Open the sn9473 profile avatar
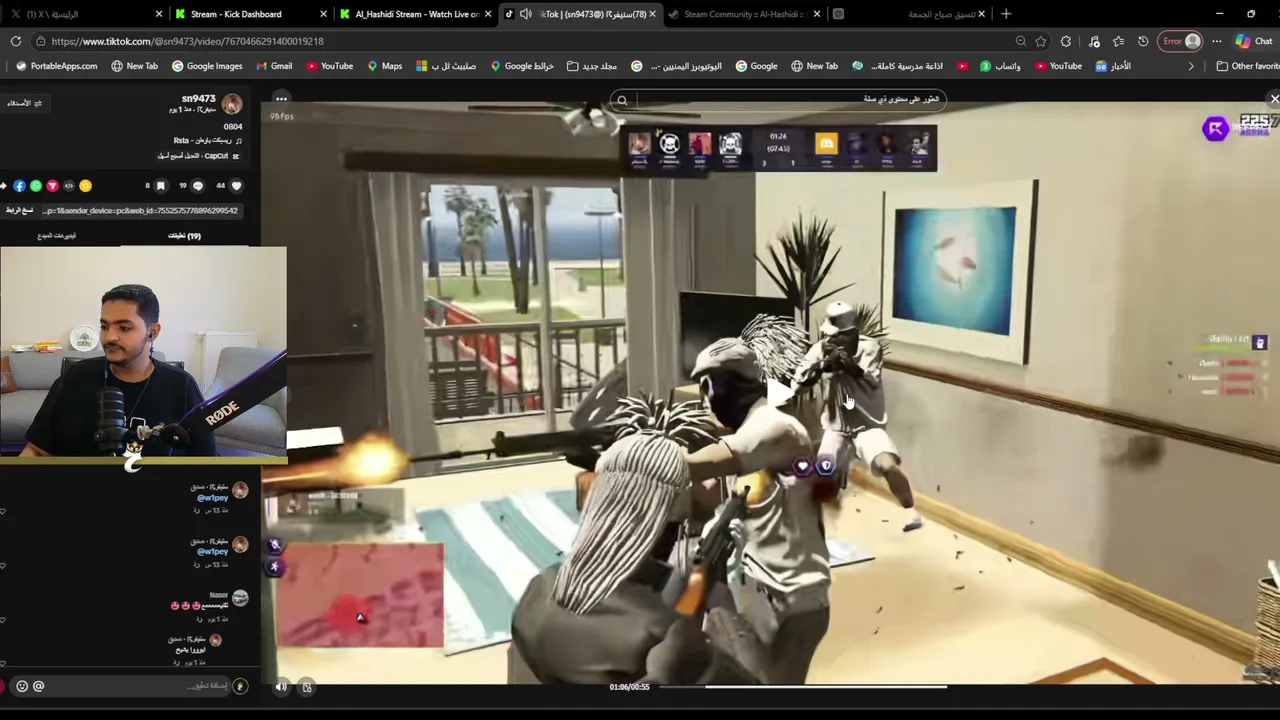The image size is (1280, 720). tap(232, 104)
